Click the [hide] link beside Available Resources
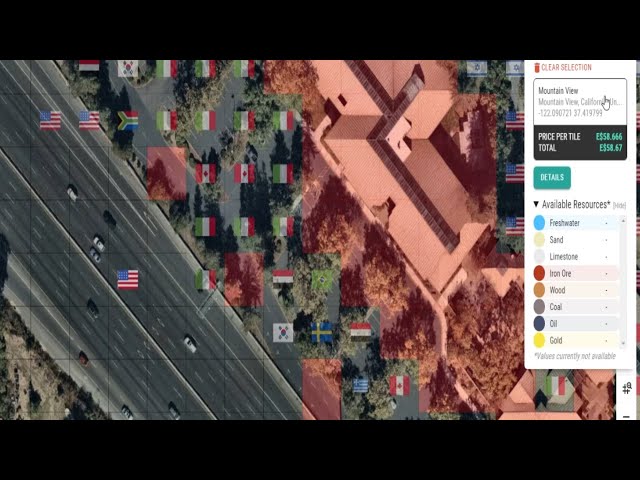The height and width of the screenshot is (480, 640). 619,205
